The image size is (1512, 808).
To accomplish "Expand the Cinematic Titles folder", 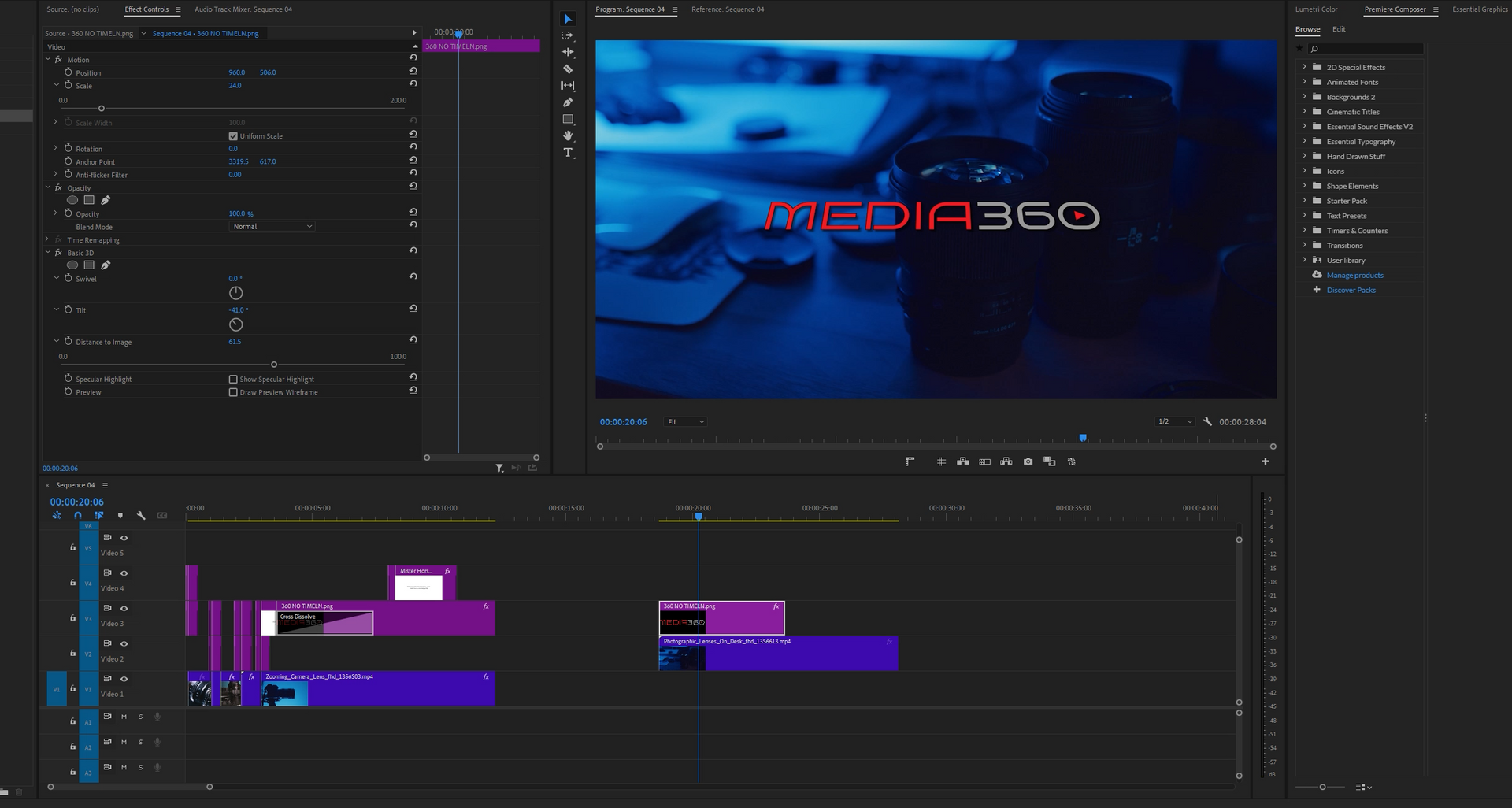I will tap(1304, 112).
